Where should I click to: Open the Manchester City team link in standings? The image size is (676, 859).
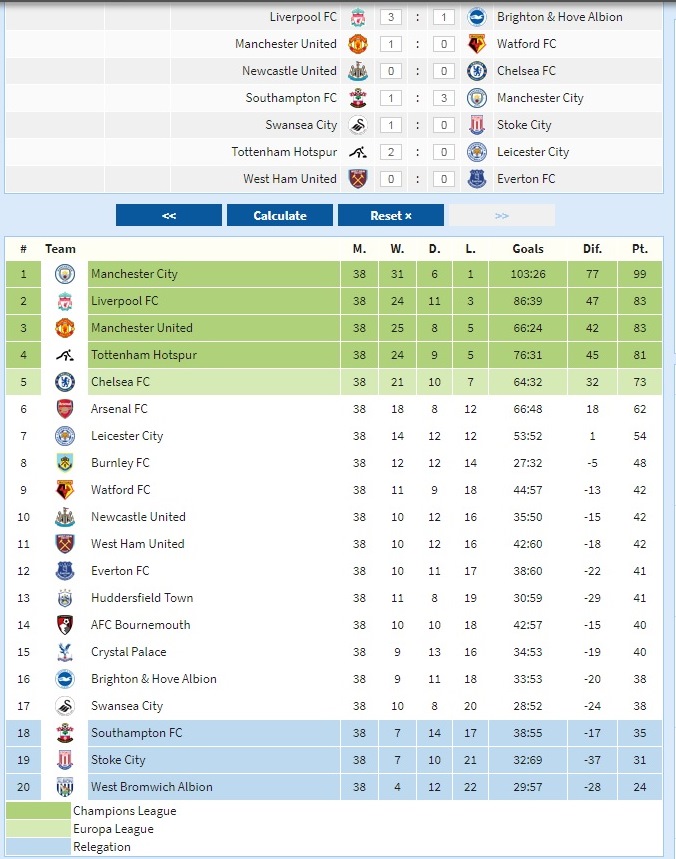coord(134,274)
